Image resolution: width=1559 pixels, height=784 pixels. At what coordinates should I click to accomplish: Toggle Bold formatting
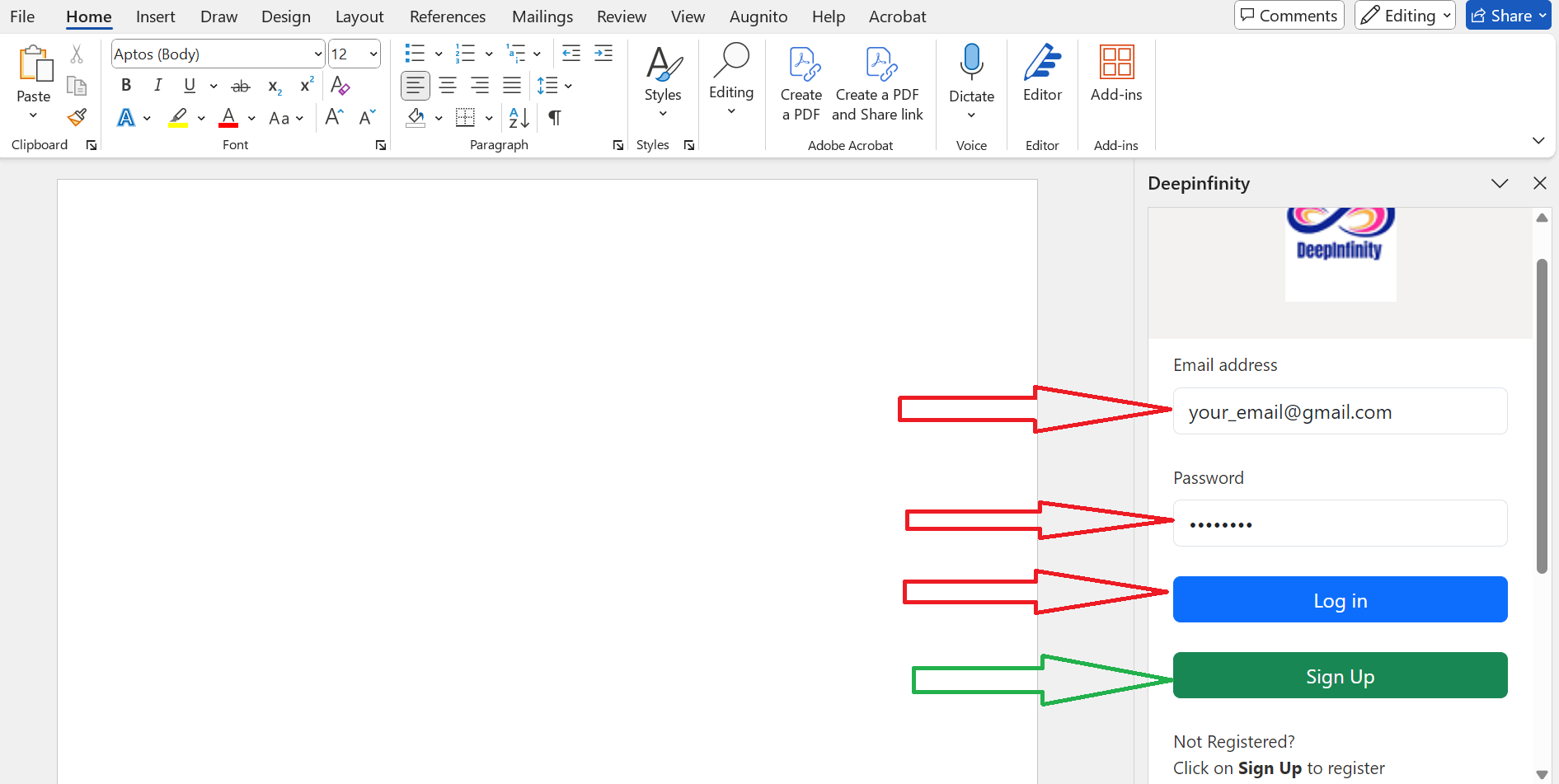[x=126, y=85]
